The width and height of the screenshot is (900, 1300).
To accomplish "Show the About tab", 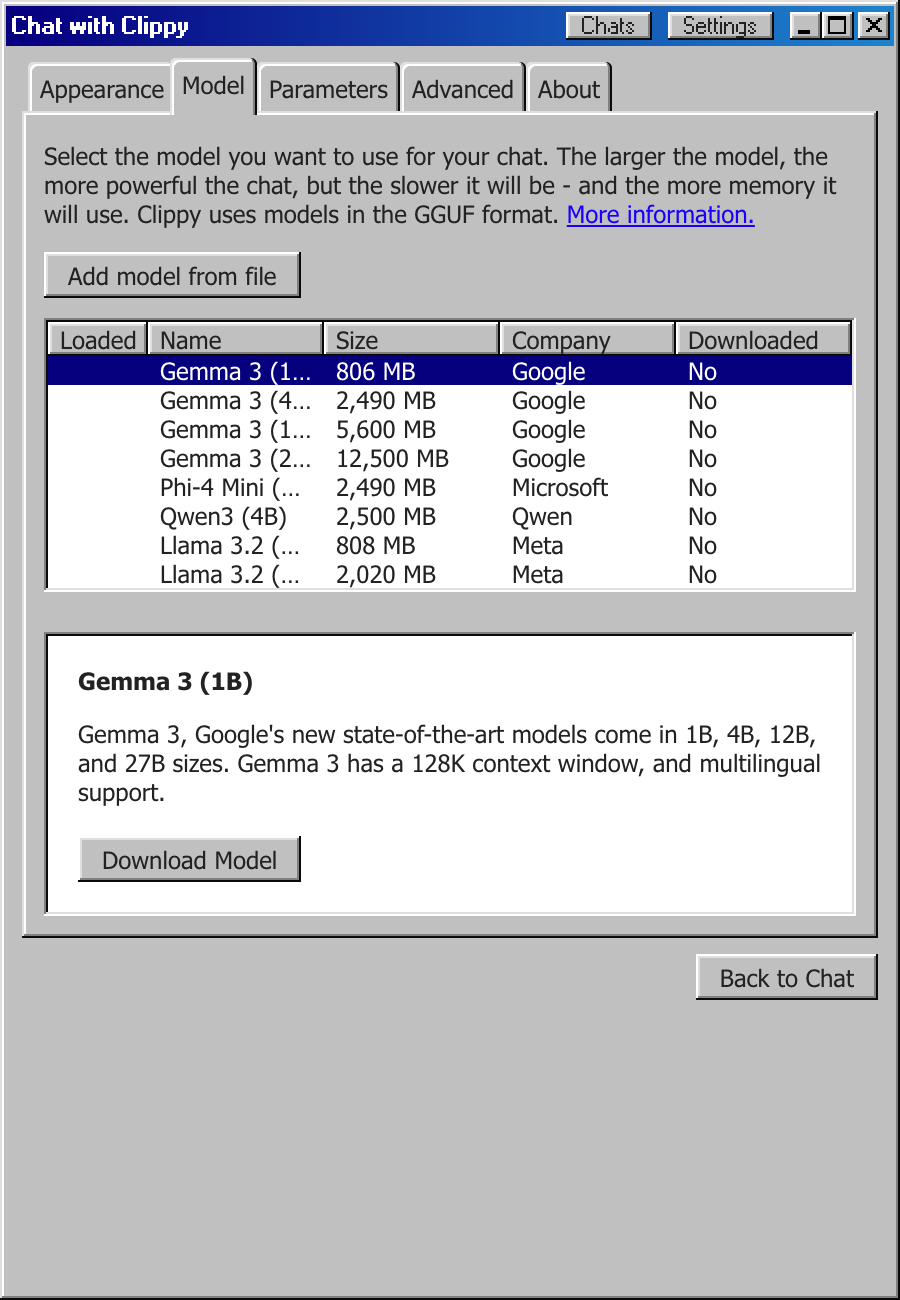I will (x=569, y=90).
